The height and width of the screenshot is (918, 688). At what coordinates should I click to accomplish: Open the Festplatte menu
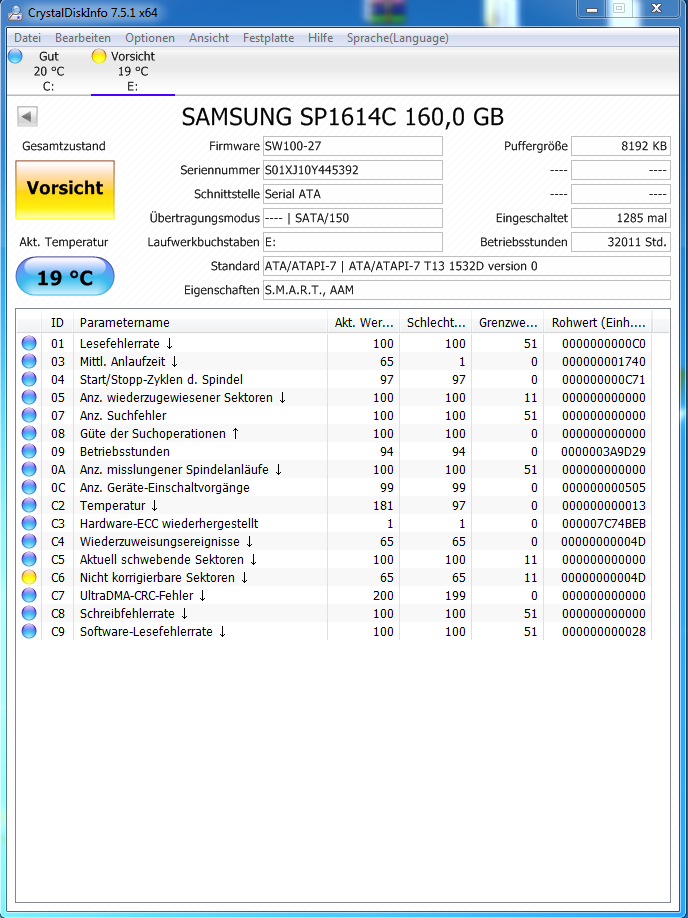coord(268,38)
